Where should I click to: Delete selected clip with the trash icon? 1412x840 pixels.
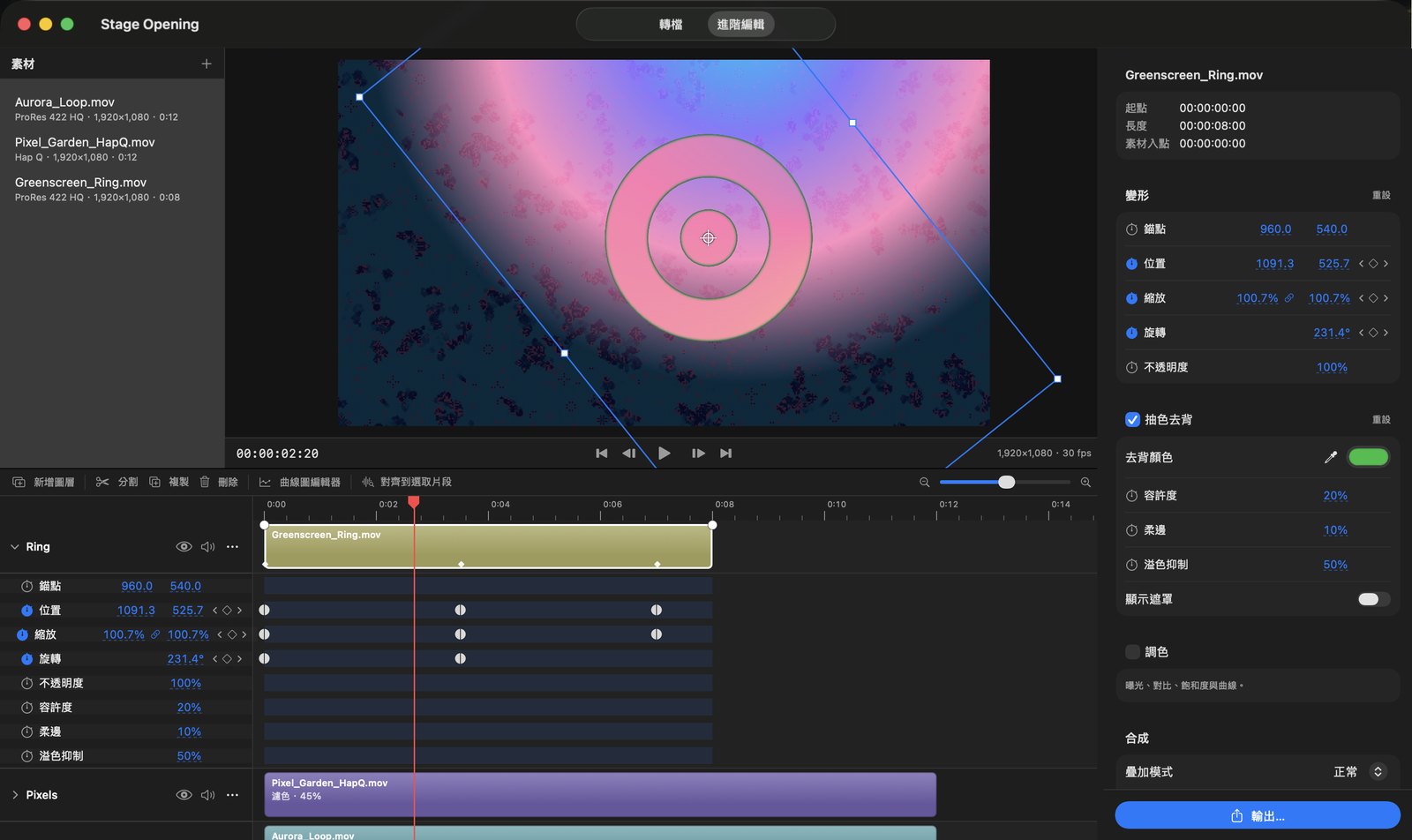click(218, 482)
